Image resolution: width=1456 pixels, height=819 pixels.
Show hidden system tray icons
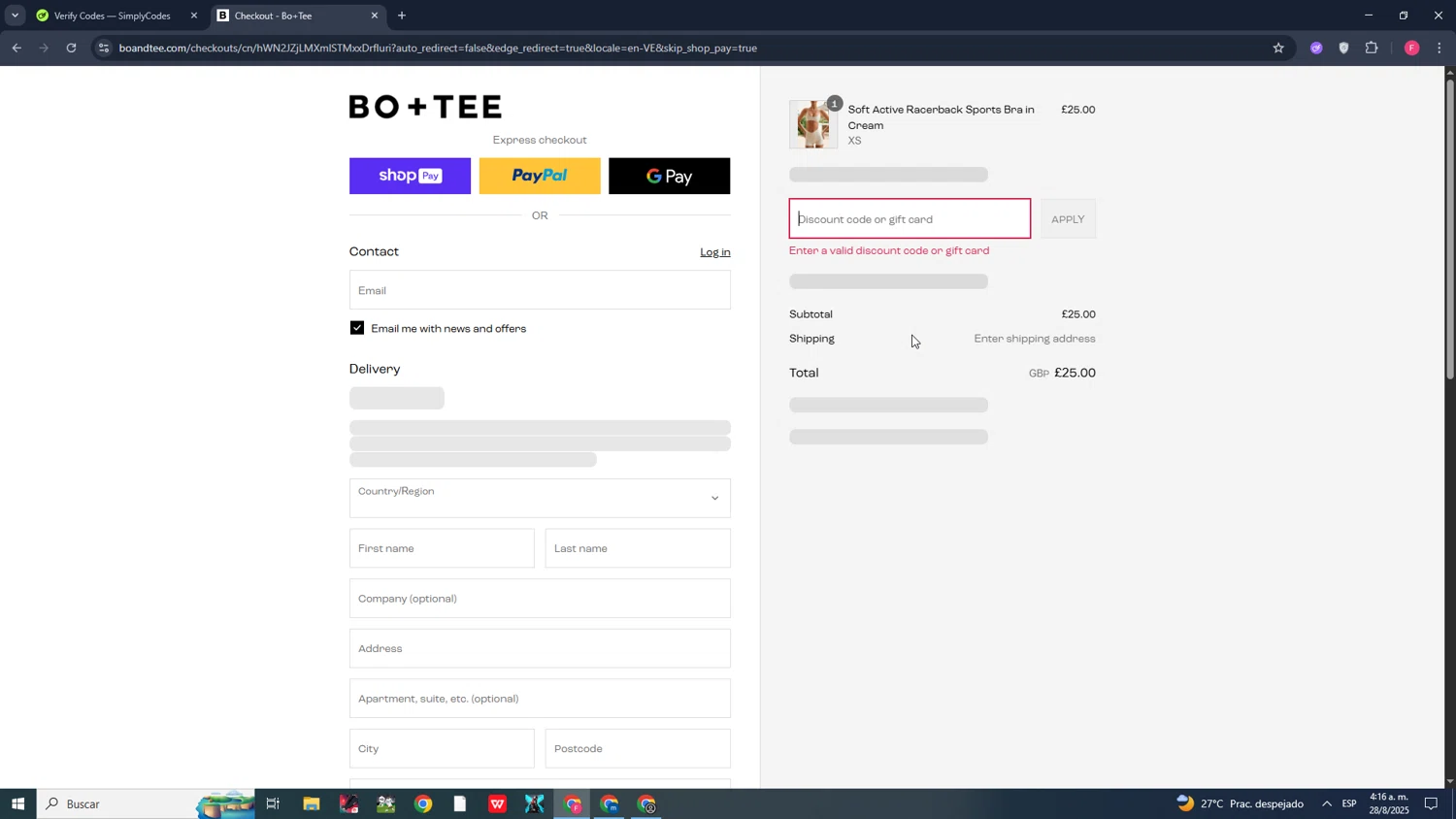1326,804
